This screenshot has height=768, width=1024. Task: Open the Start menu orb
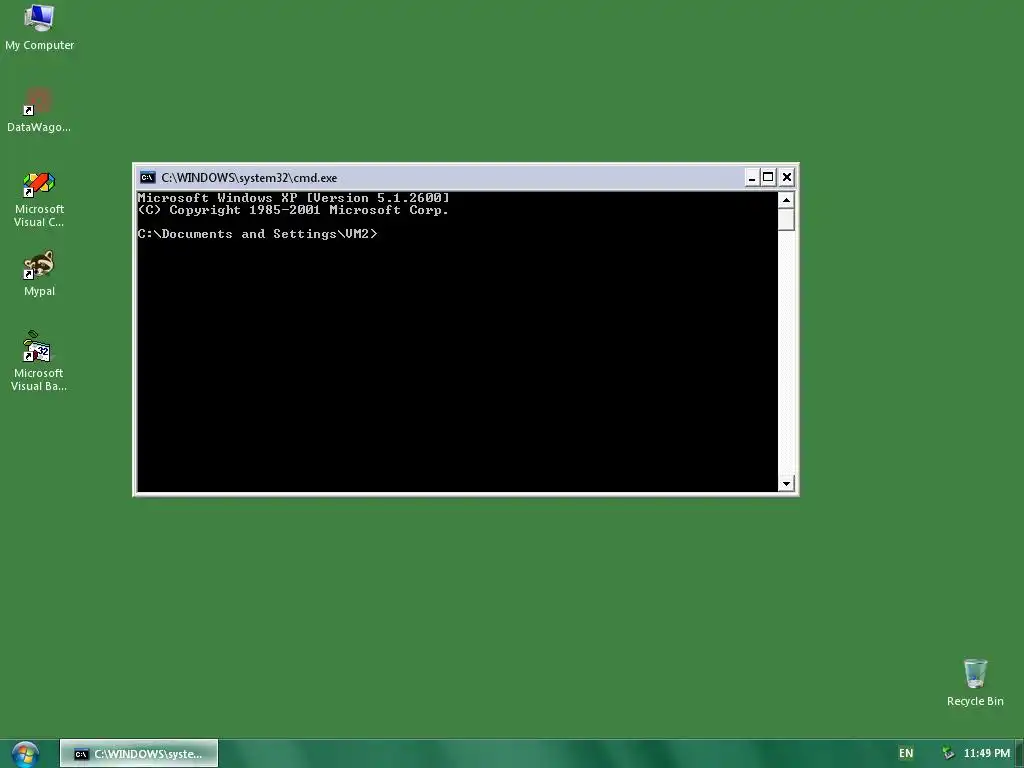(25, 754)
